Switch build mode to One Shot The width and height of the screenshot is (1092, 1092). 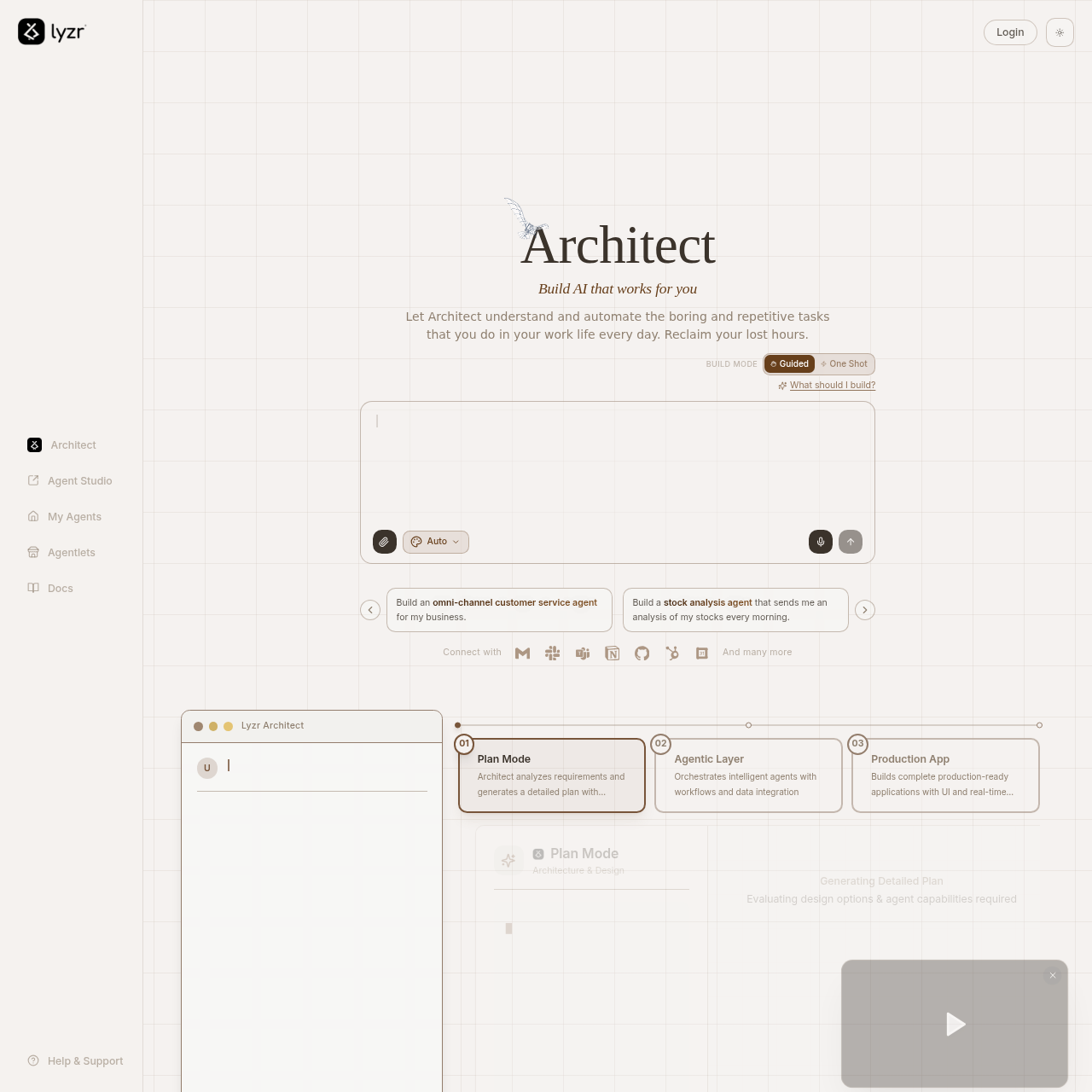click(x=843, y=363)
